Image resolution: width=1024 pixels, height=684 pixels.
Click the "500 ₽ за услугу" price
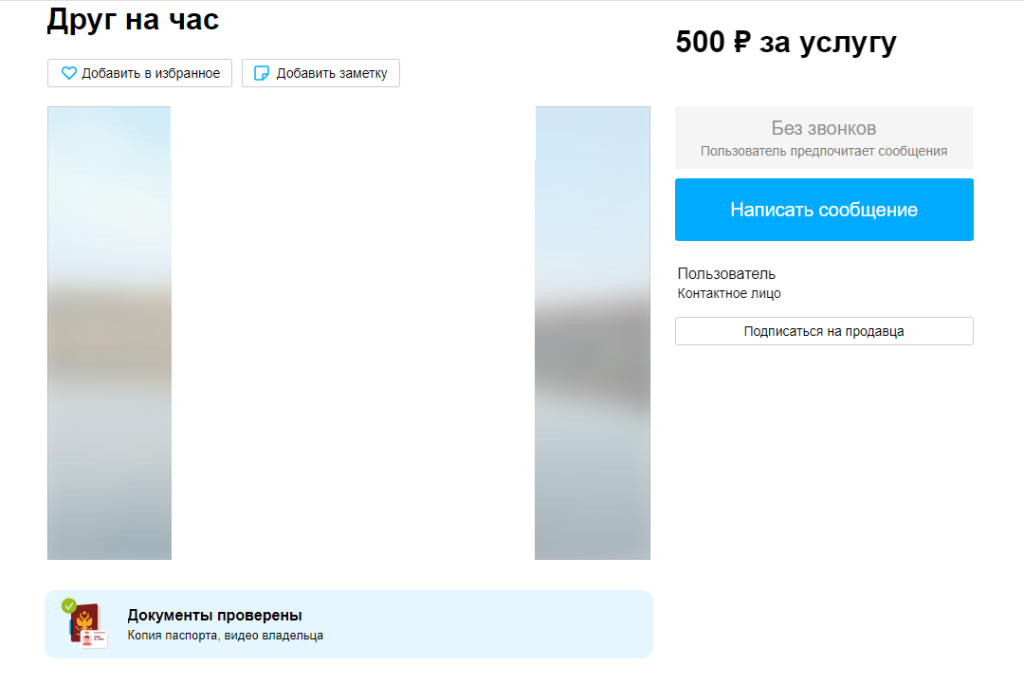[786, 43]
